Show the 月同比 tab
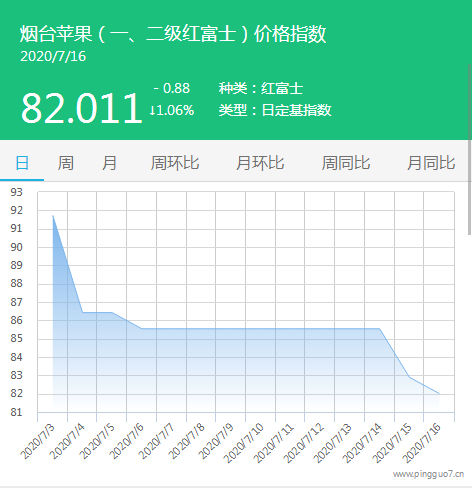This screenshot has height=488, width=472. (x=431, y=163)
